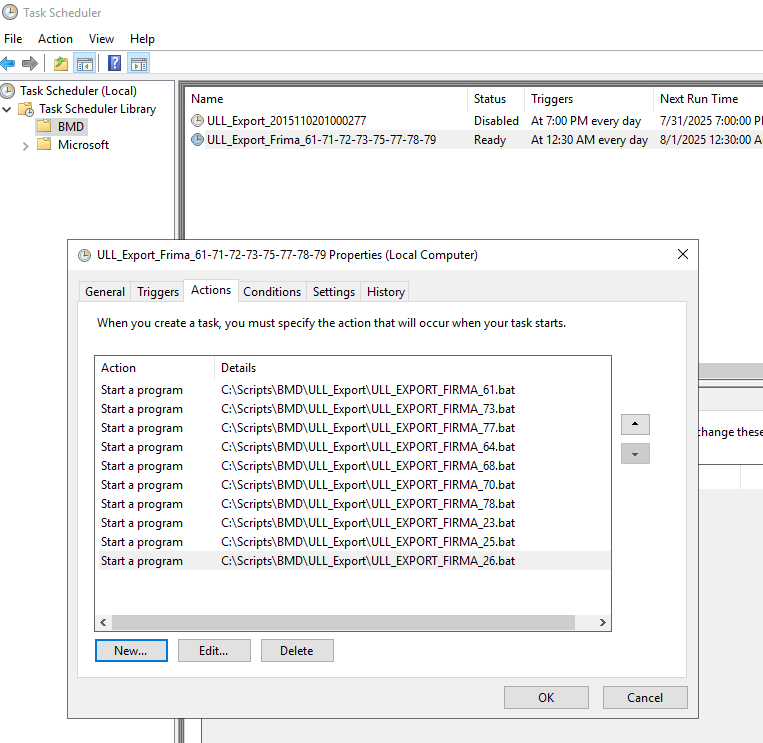Click the Task Scheduler Library folder icon

[26, 109]
